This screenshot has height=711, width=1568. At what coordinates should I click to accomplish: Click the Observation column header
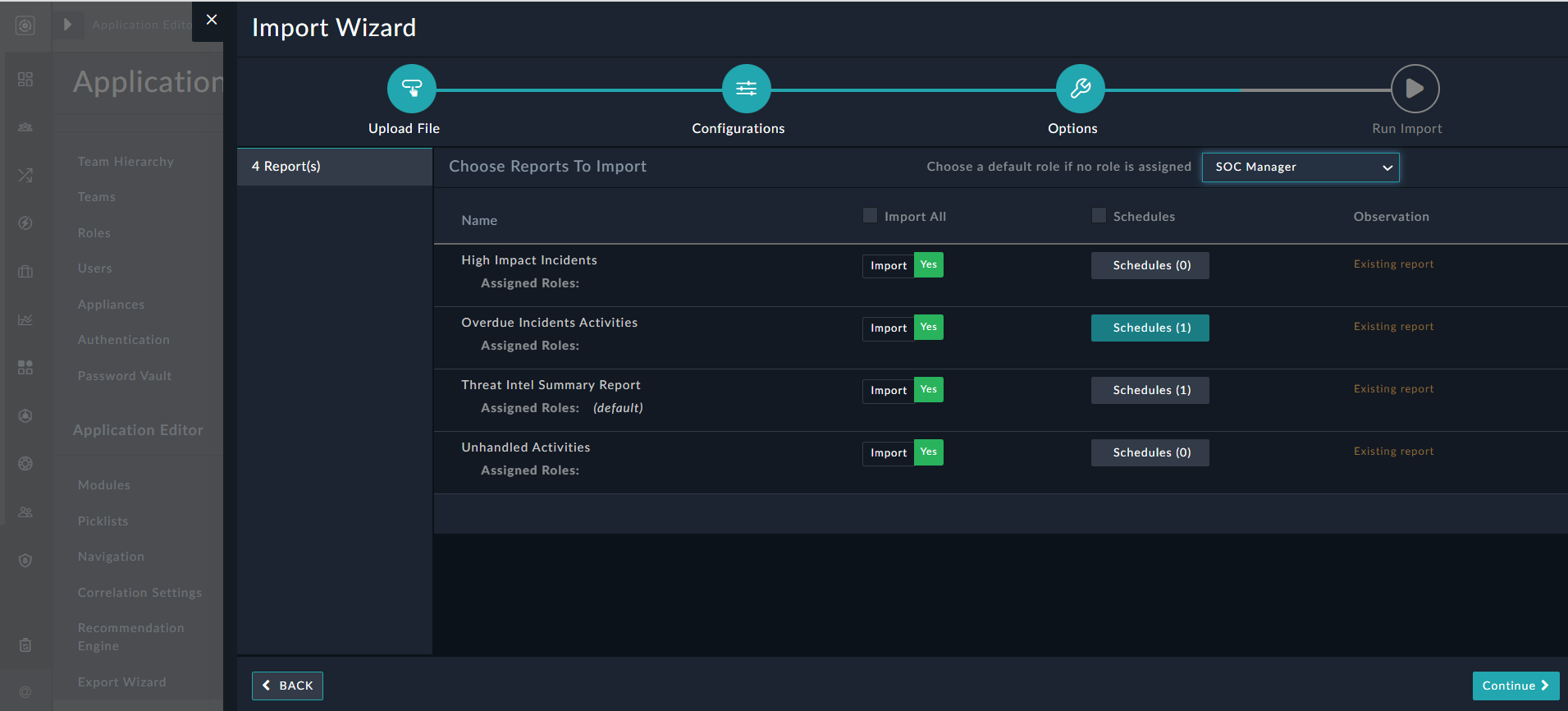click(1392, 217)
